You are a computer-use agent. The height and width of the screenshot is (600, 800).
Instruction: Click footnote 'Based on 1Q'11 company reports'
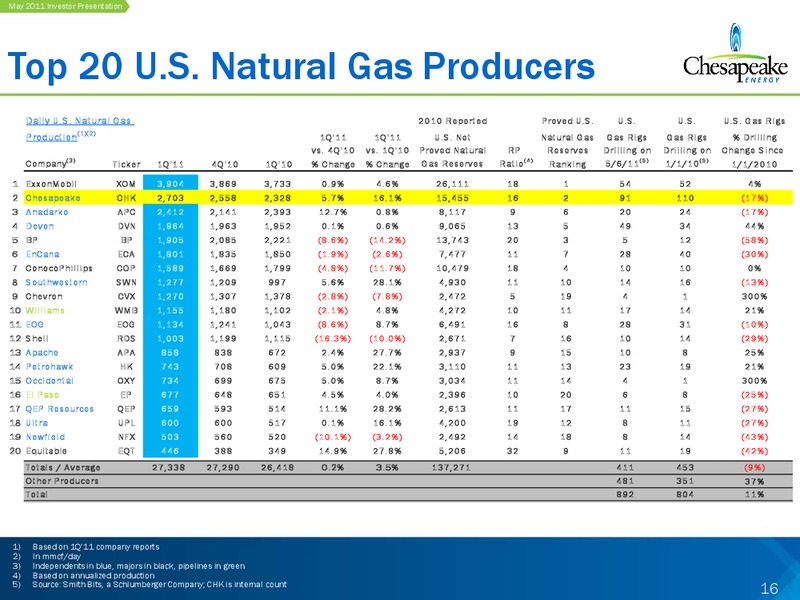(x=96, y=547)
